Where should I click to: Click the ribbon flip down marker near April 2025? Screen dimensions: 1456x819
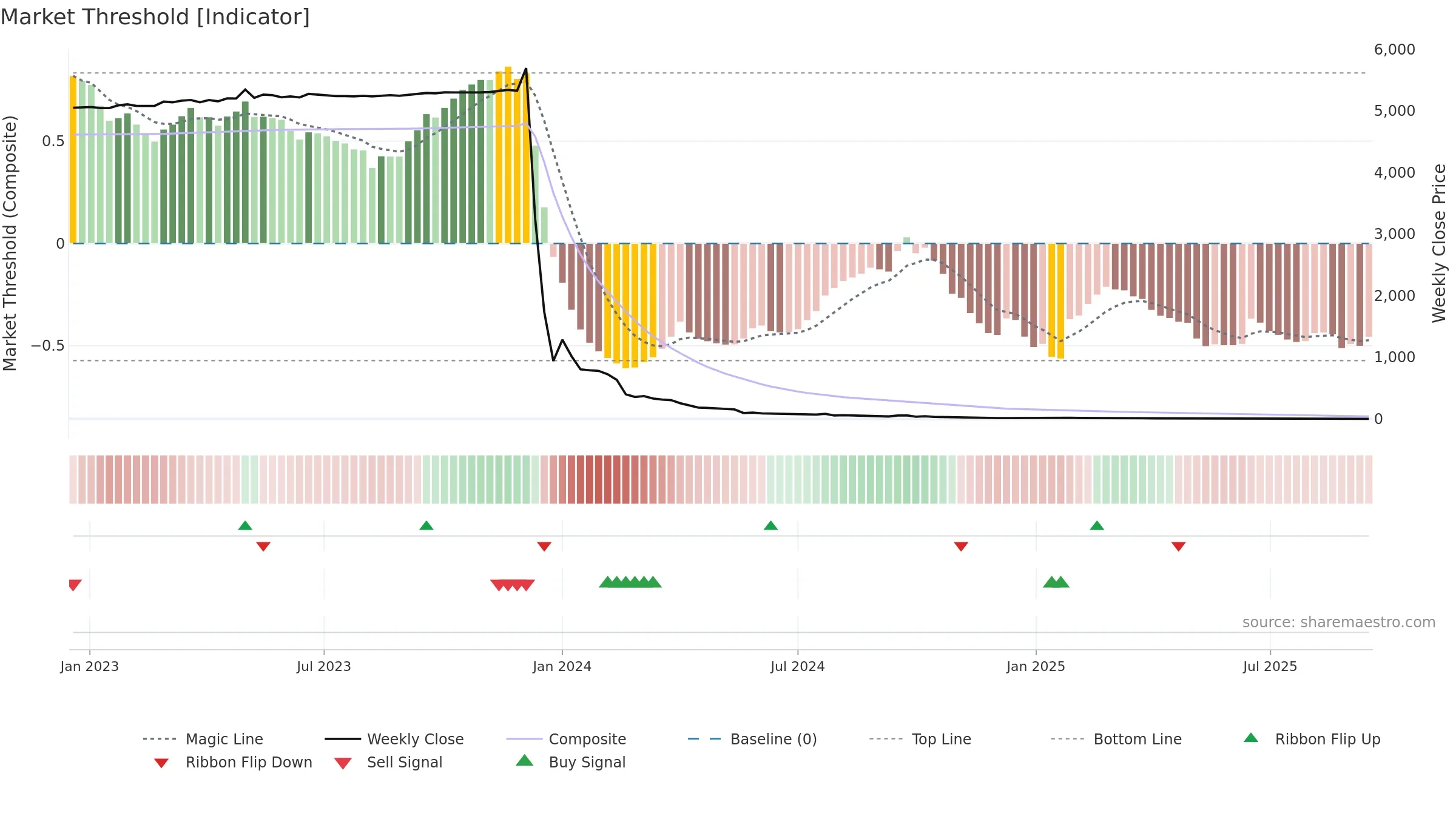pyautogui.click(x=1179, y=547)
